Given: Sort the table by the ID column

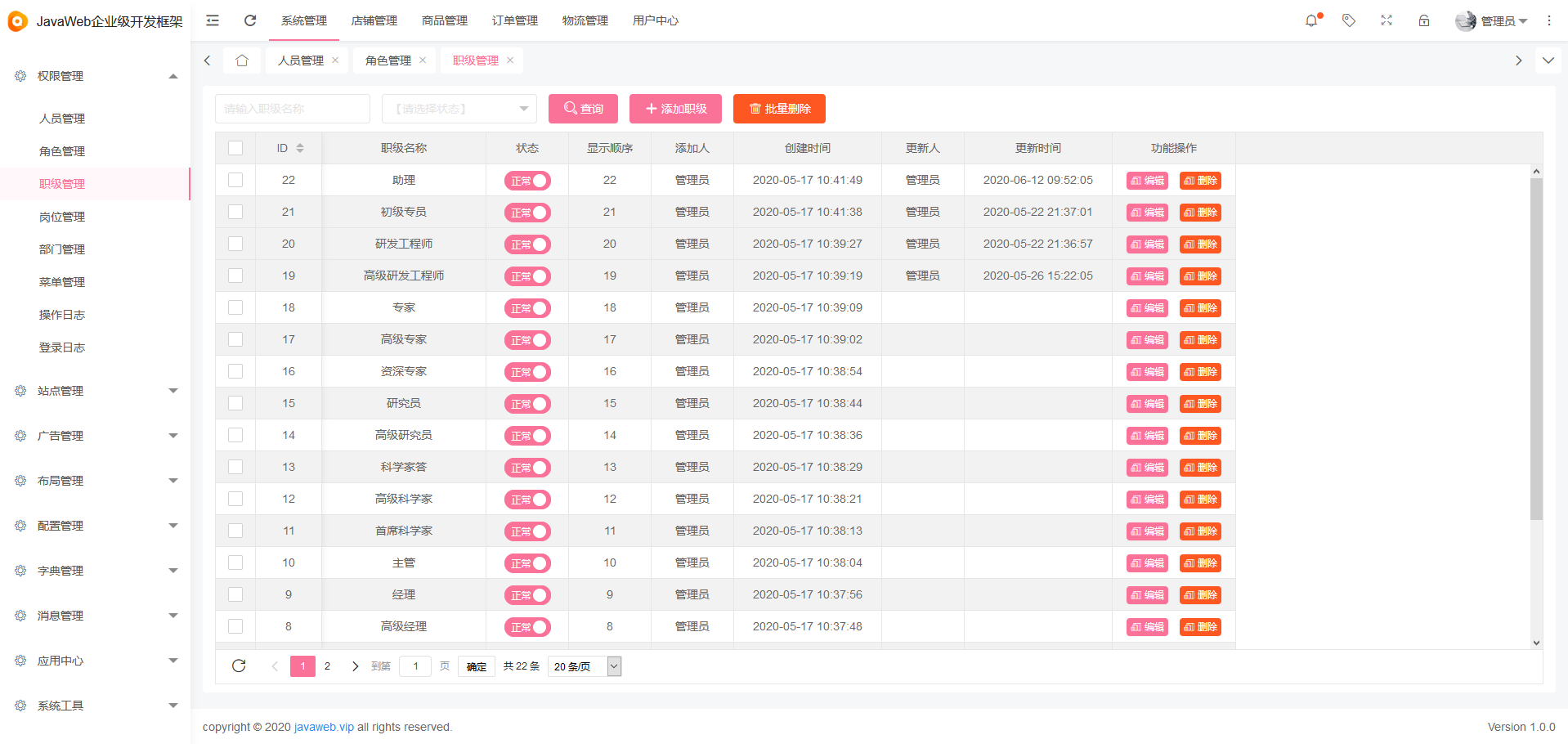Looking at the screenshot, I should pos(299,148).
